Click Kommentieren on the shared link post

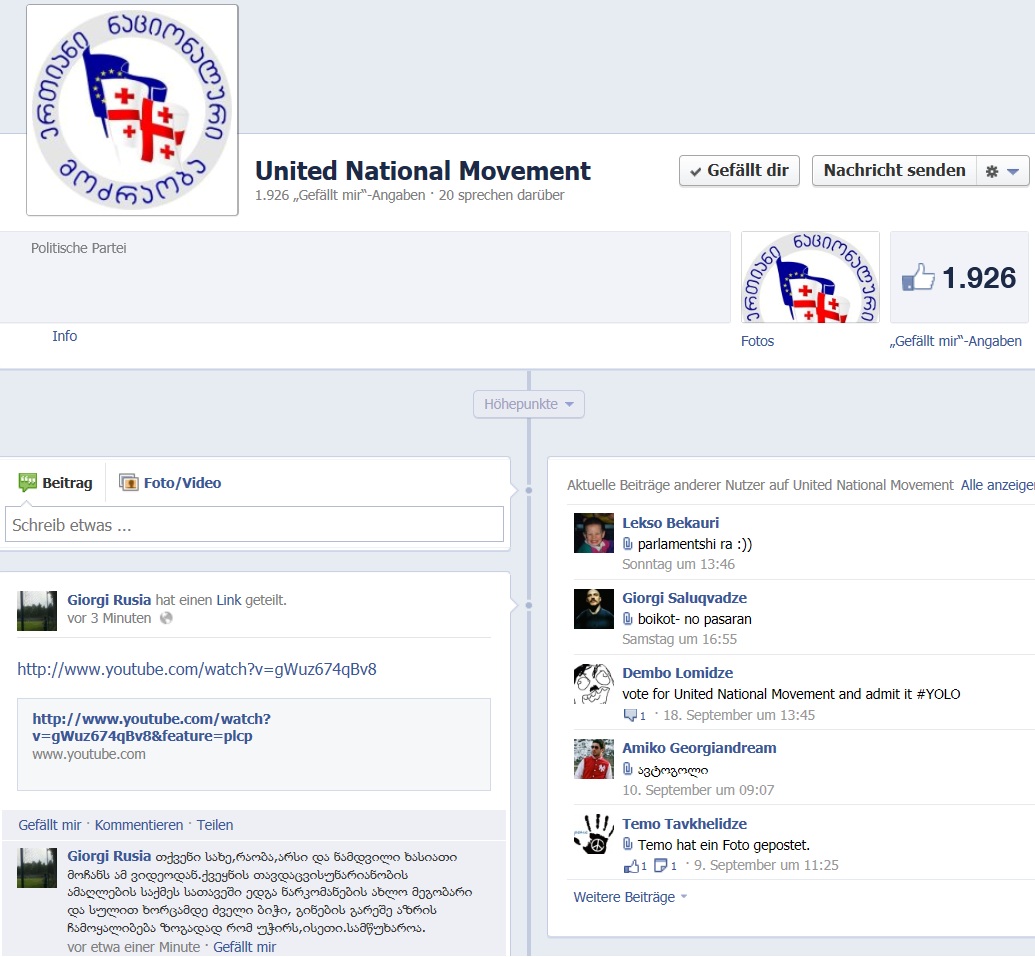click(139, 825)
